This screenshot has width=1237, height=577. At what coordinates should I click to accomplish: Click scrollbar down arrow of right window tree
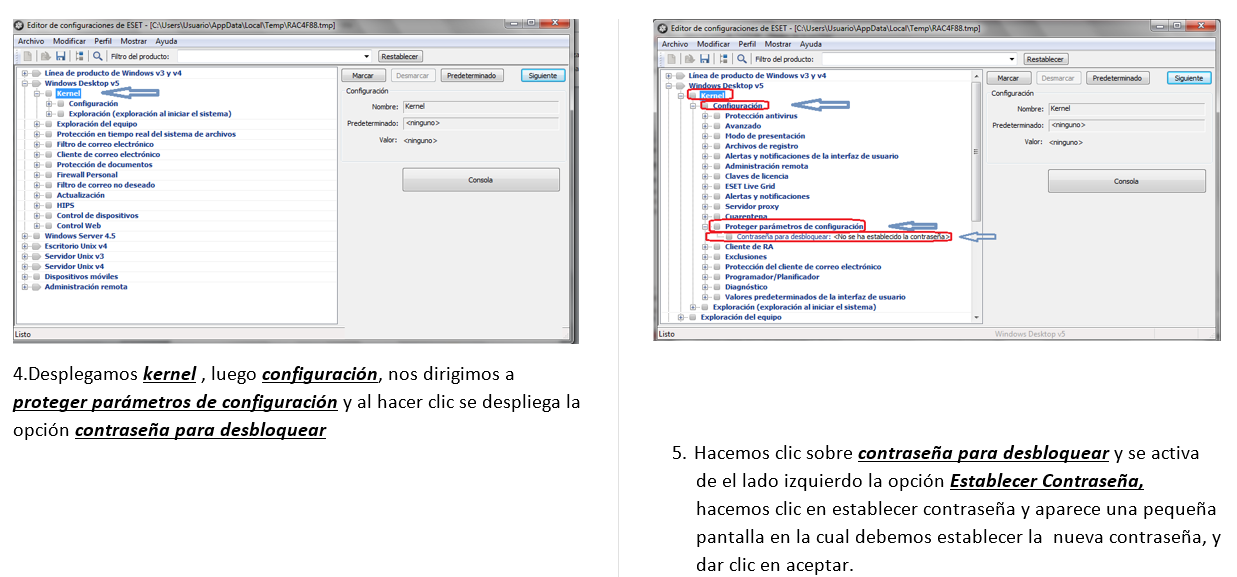977,317
